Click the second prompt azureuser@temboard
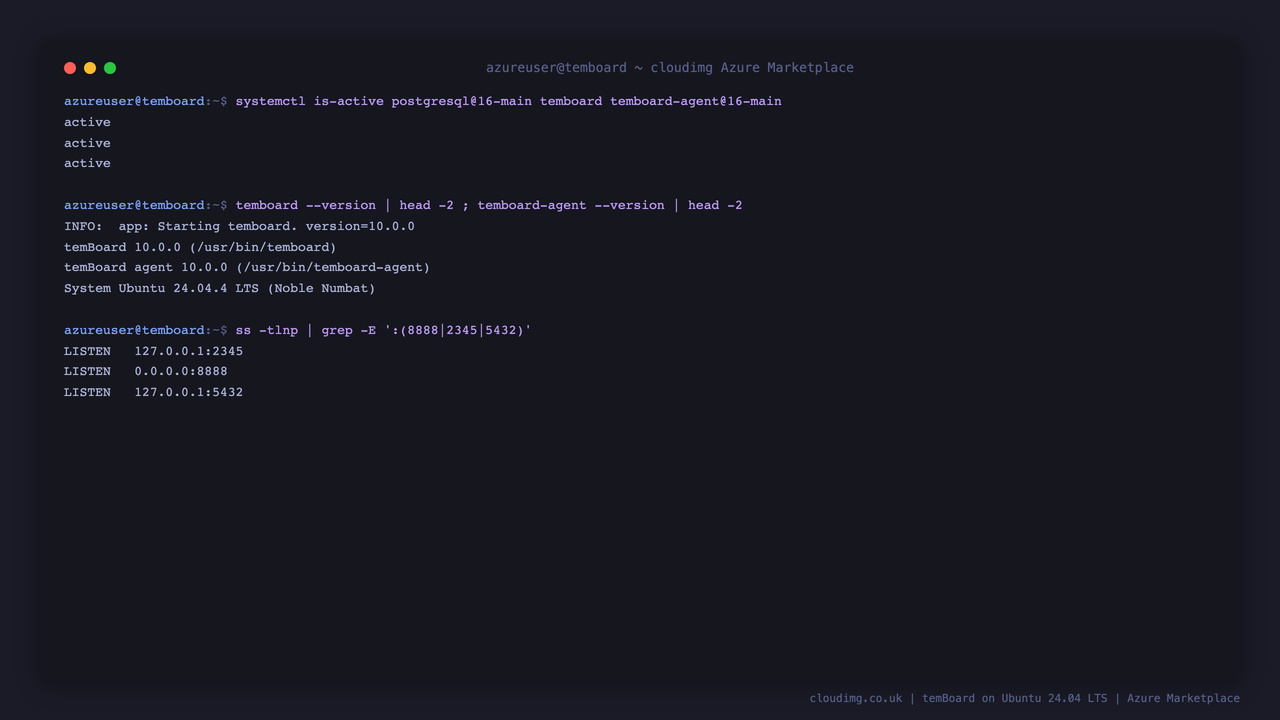 pyautogui.click(x=134, y=205)
